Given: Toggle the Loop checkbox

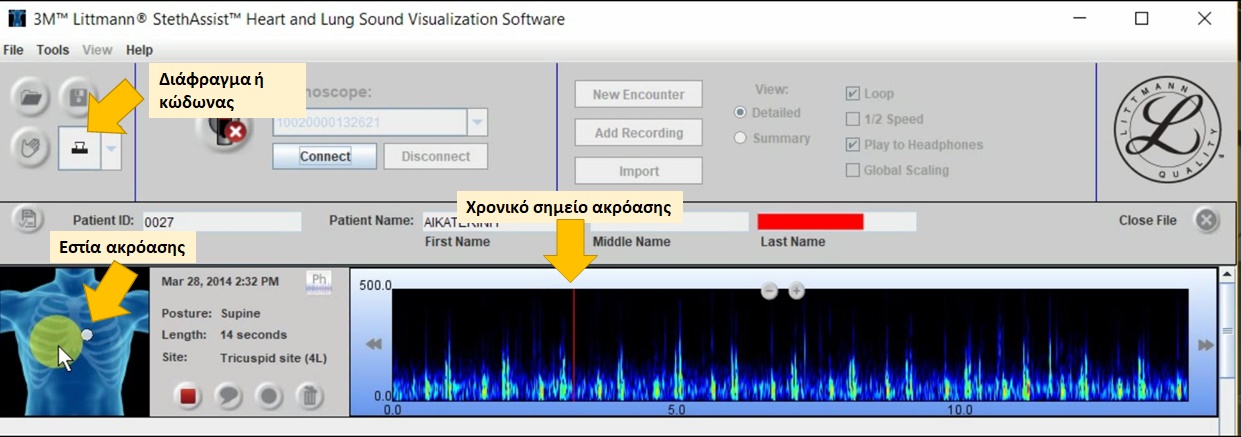Looking at the screenshot, I should click(852, 94).
